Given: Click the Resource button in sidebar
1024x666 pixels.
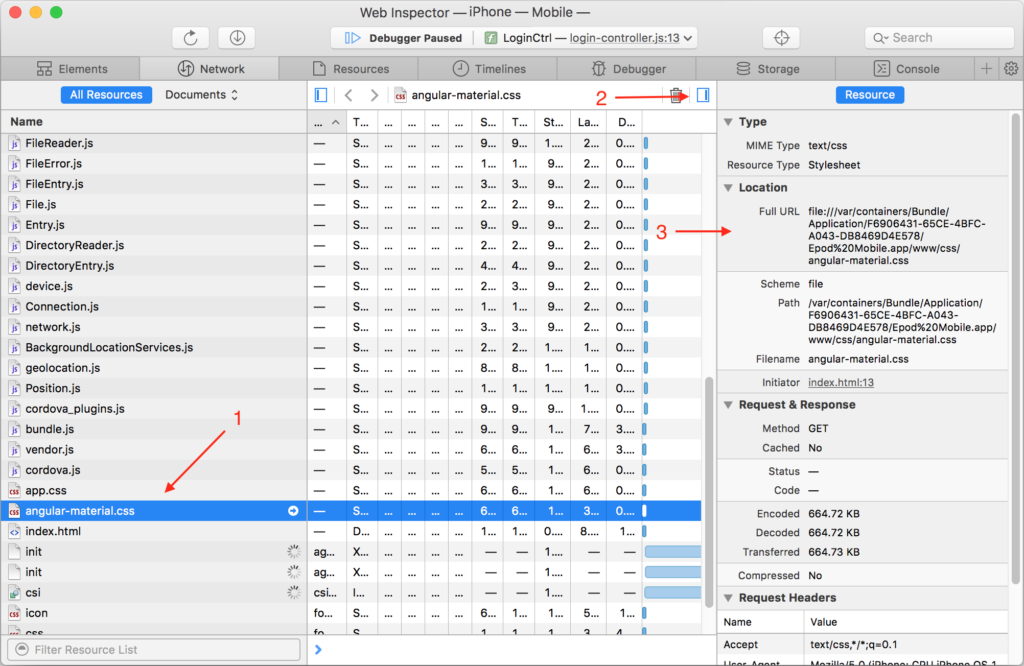Looking at the screenshot, I should 869,95.
